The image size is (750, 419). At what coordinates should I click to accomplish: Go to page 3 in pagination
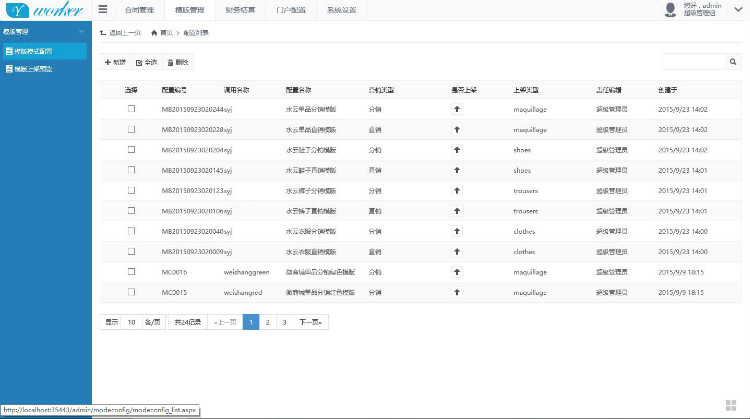pyautogui.click(x=284, y=322)
